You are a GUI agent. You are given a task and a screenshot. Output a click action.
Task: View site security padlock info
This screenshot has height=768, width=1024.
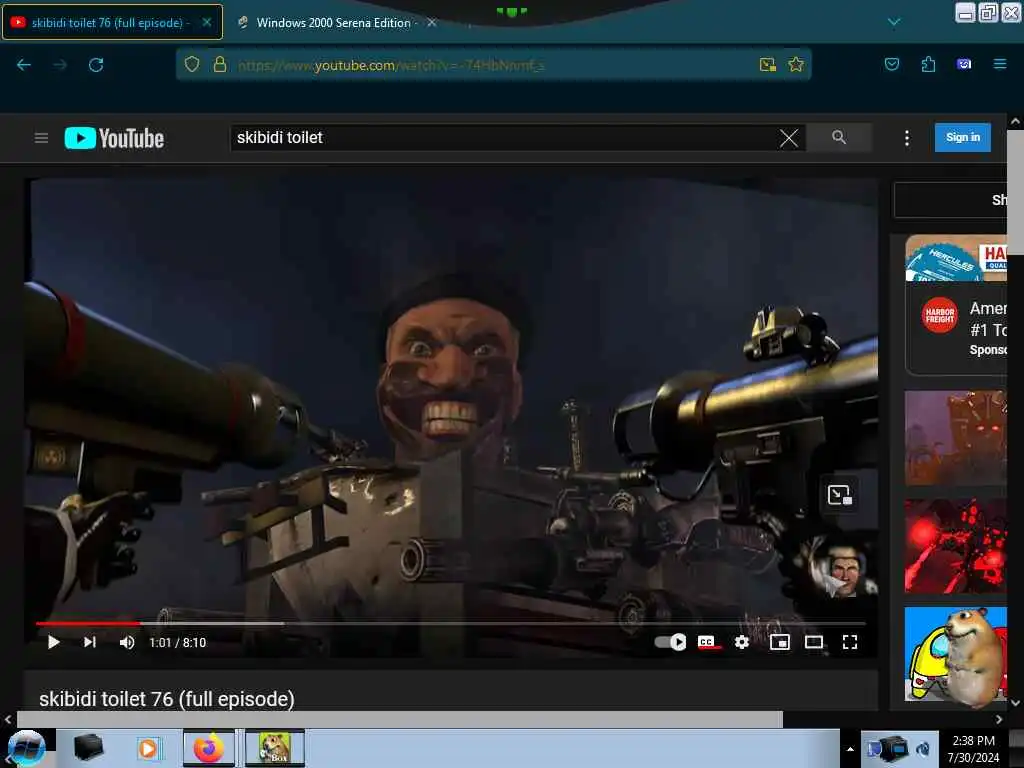(220, 64)
